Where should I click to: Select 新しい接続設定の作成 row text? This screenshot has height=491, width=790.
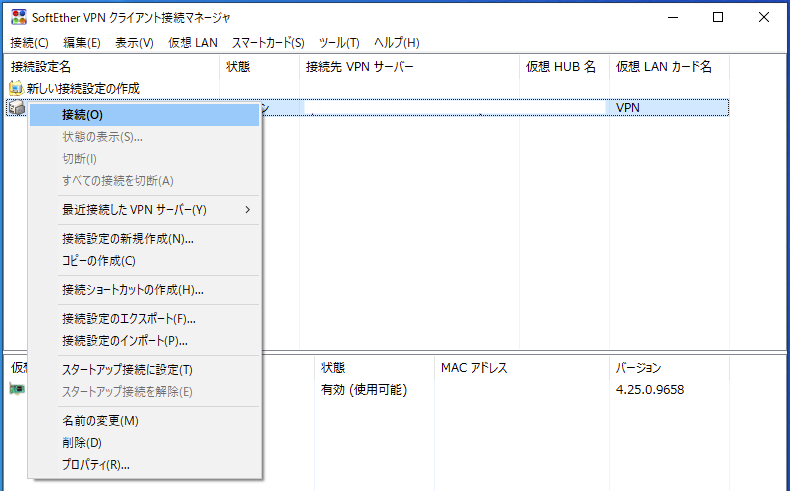(x=83, y=89)
